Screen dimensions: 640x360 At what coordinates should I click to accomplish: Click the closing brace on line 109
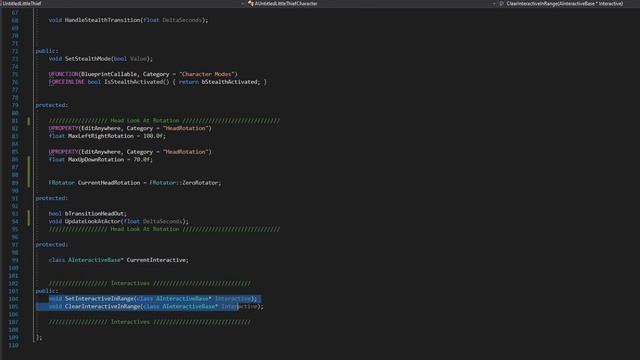click(38, 338)
